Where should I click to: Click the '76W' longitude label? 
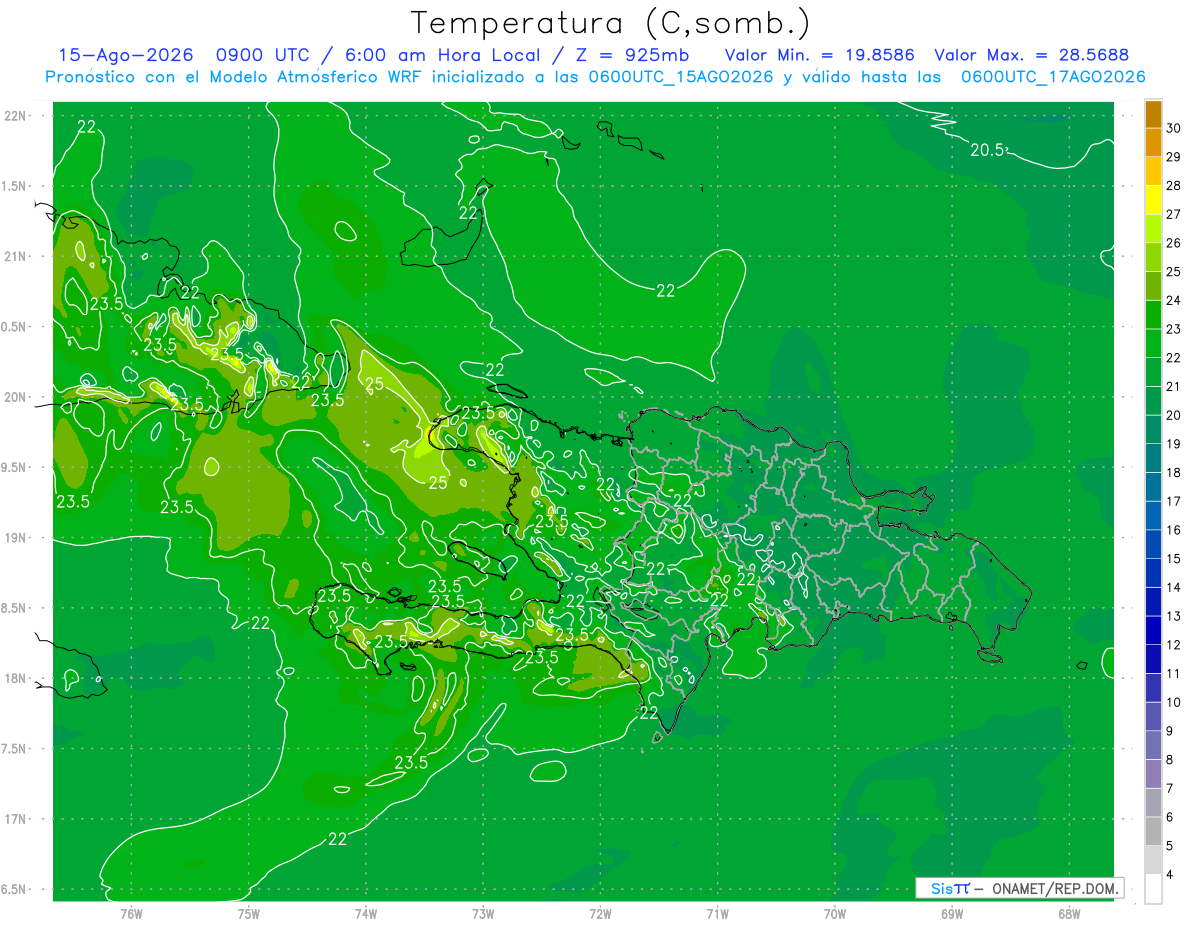pos(131,913)
